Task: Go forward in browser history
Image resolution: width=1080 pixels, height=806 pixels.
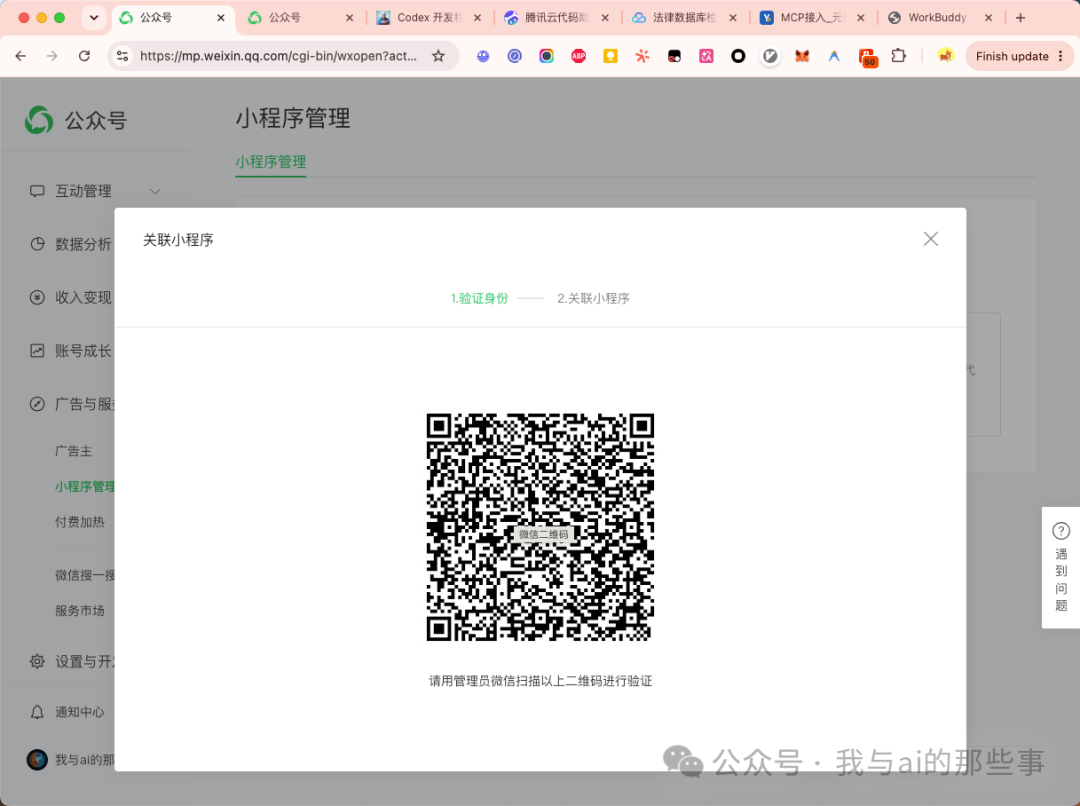Action: pos(52,56)
